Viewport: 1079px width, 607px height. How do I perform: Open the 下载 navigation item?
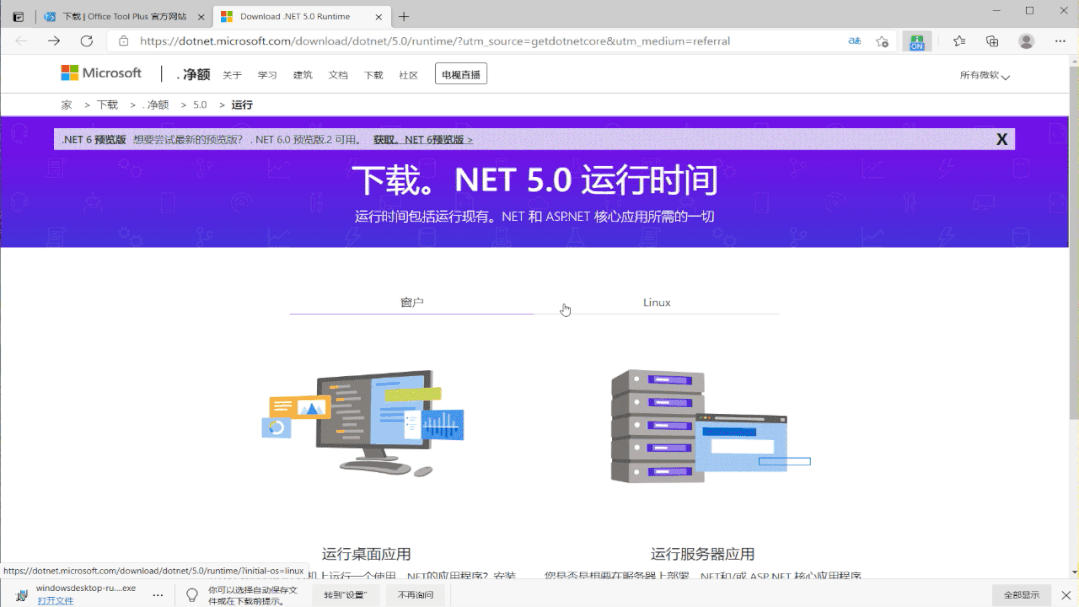tap(374, 75)
